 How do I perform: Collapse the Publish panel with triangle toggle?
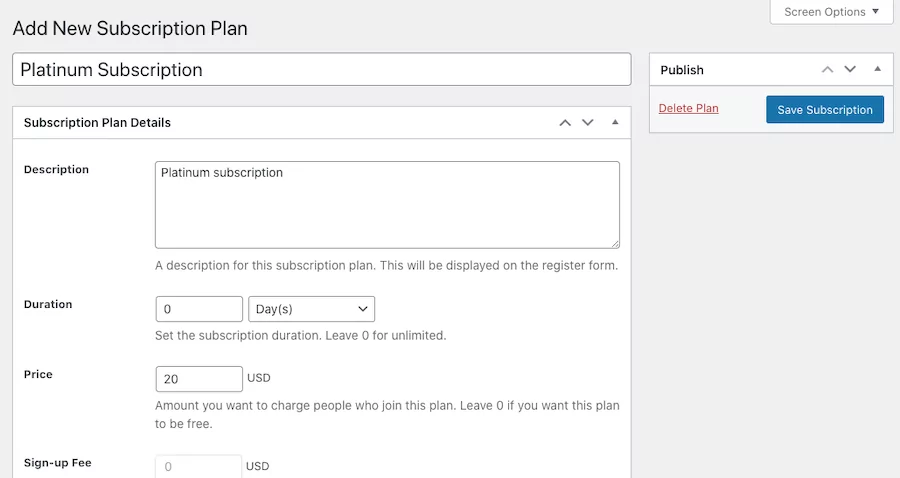877,70
